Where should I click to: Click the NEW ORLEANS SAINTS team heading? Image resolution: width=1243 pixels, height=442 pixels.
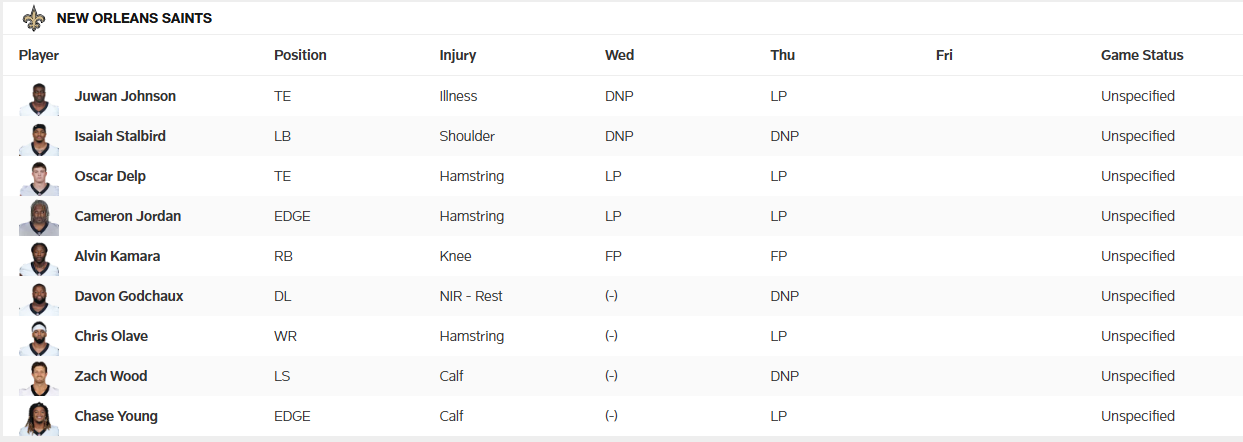(x=134, y=18)
